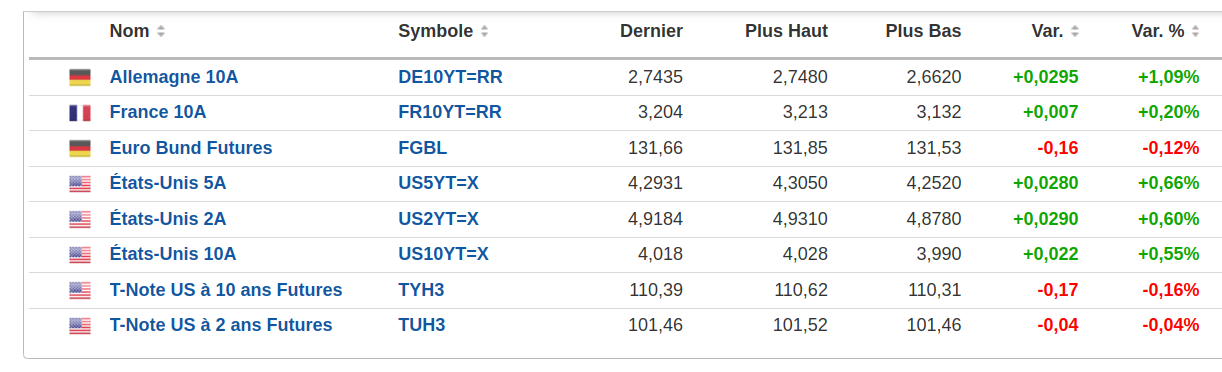Open the Allemagne 10A bond link
The height and width of the screenshot is (372, 1222).
tap(174, 77)
